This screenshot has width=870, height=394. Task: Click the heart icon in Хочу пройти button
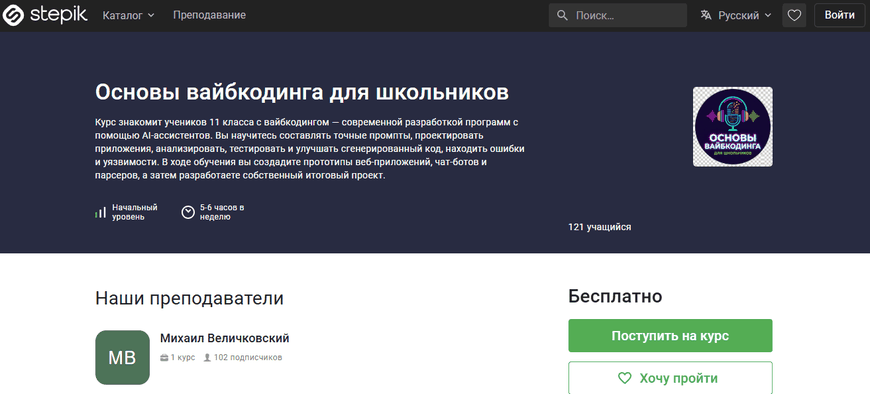click(625, 378)
